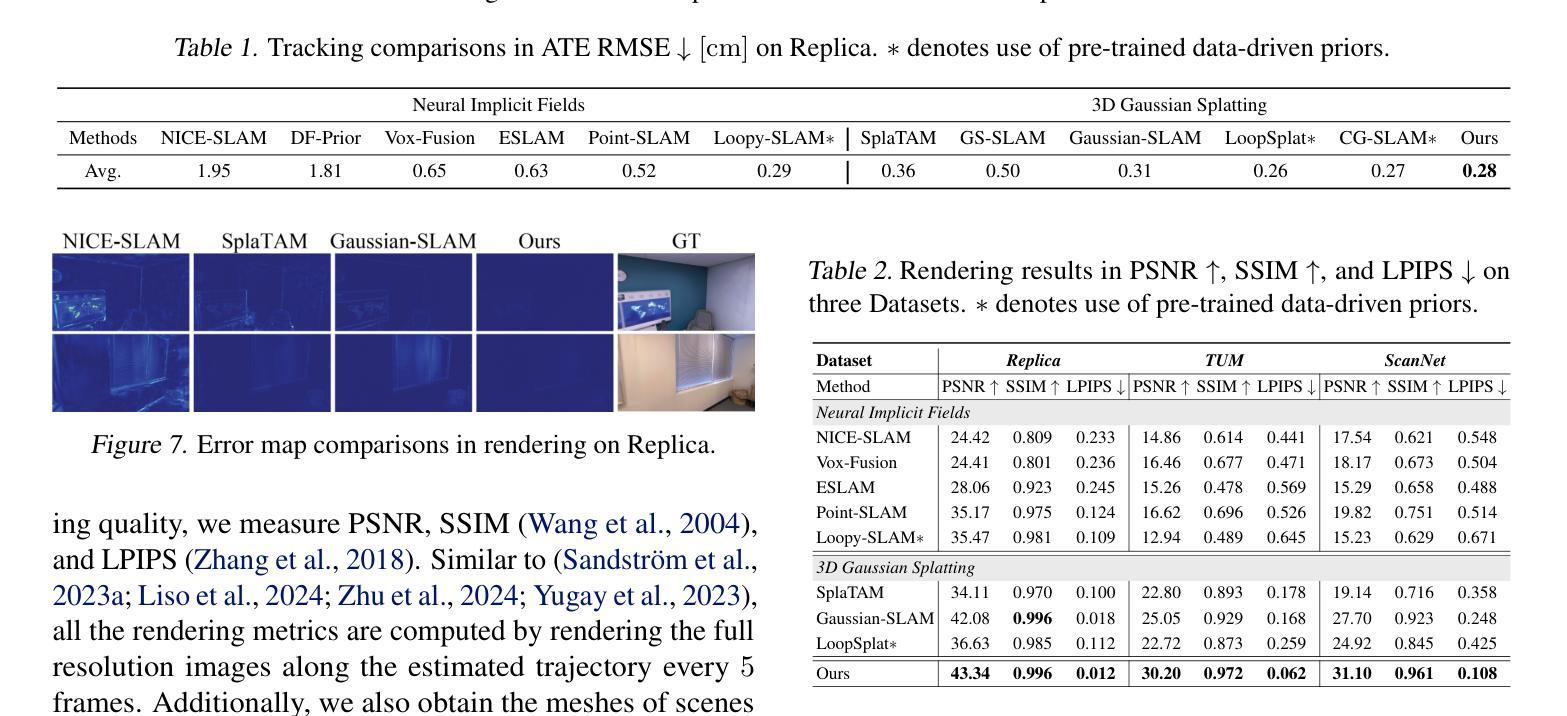
Task: Select the bottom GT blinds image in Figure 7
Action: [x=686, y=373]
